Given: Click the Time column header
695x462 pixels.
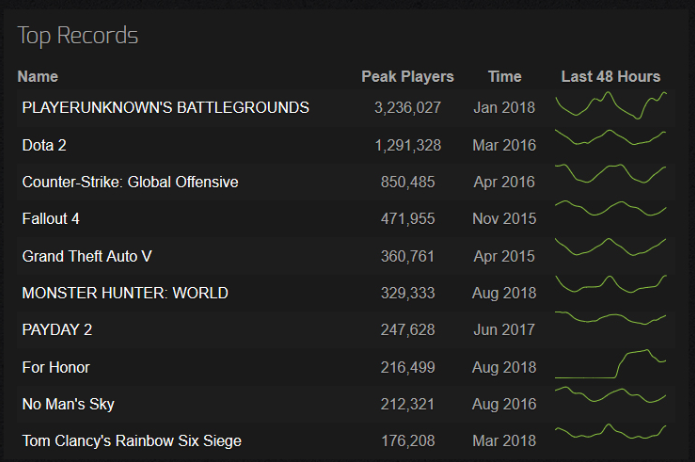Looking at the screenshot, I should 504,77.
